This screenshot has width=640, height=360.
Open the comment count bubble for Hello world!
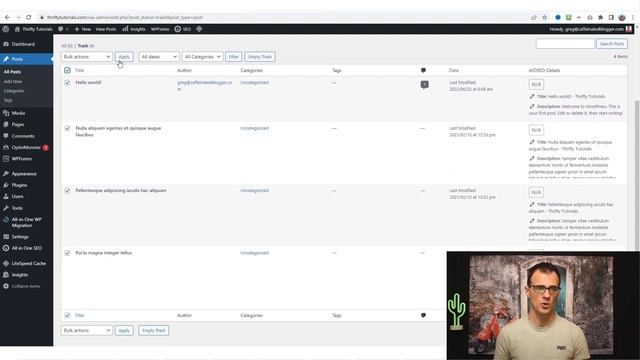(424, 84)
